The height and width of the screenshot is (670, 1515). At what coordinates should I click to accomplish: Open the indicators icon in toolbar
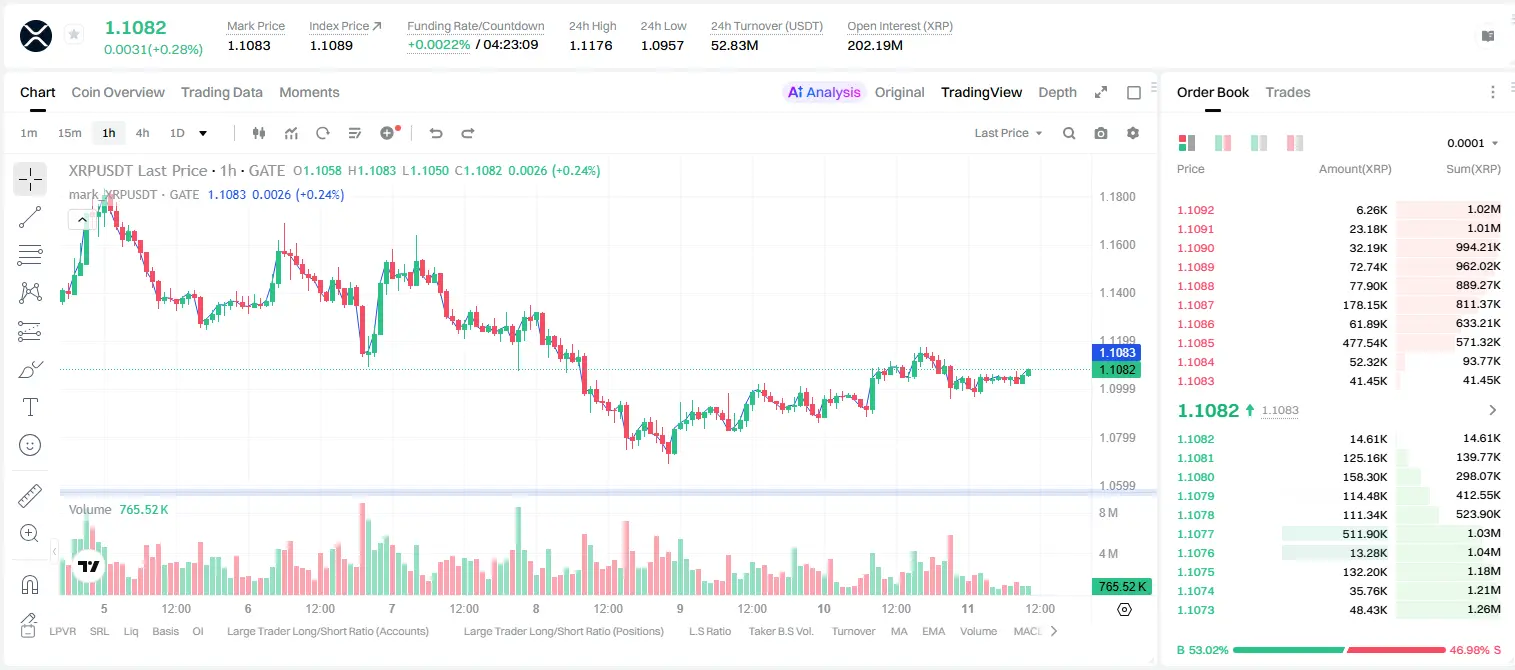click(x=291, y=133)
